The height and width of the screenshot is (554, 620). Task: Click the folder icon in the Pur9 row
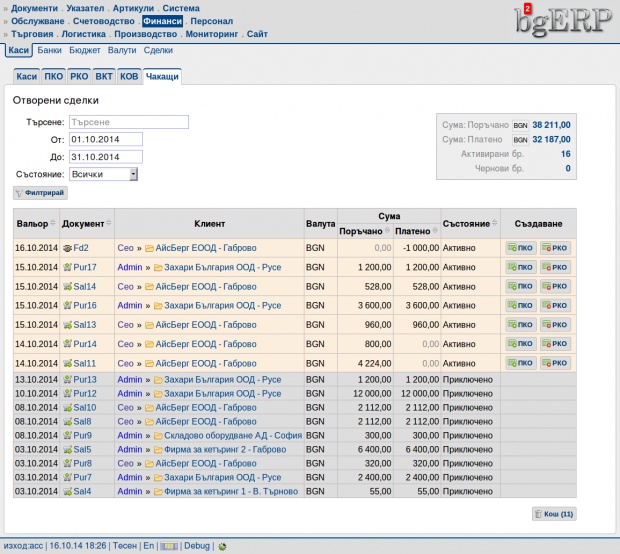[x=158, y=436]
